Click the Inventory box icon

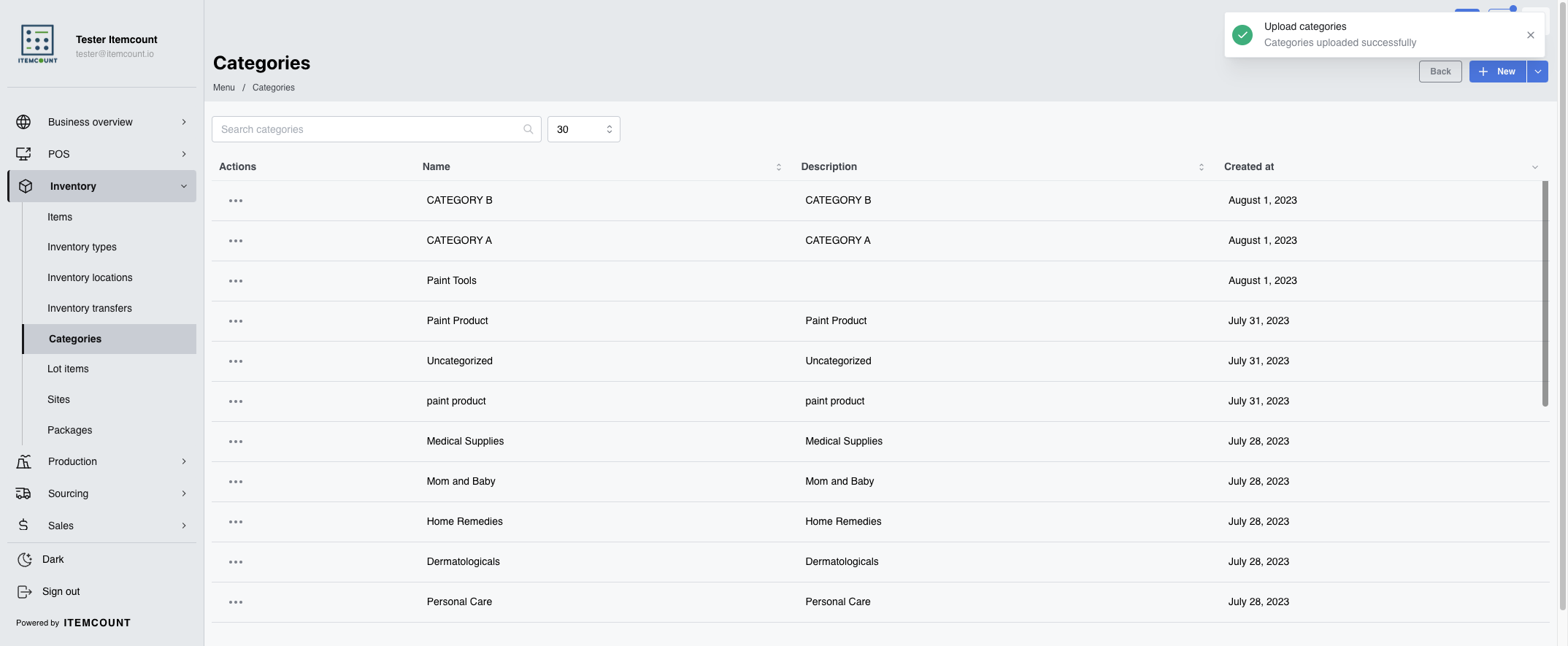pos(26,186)
